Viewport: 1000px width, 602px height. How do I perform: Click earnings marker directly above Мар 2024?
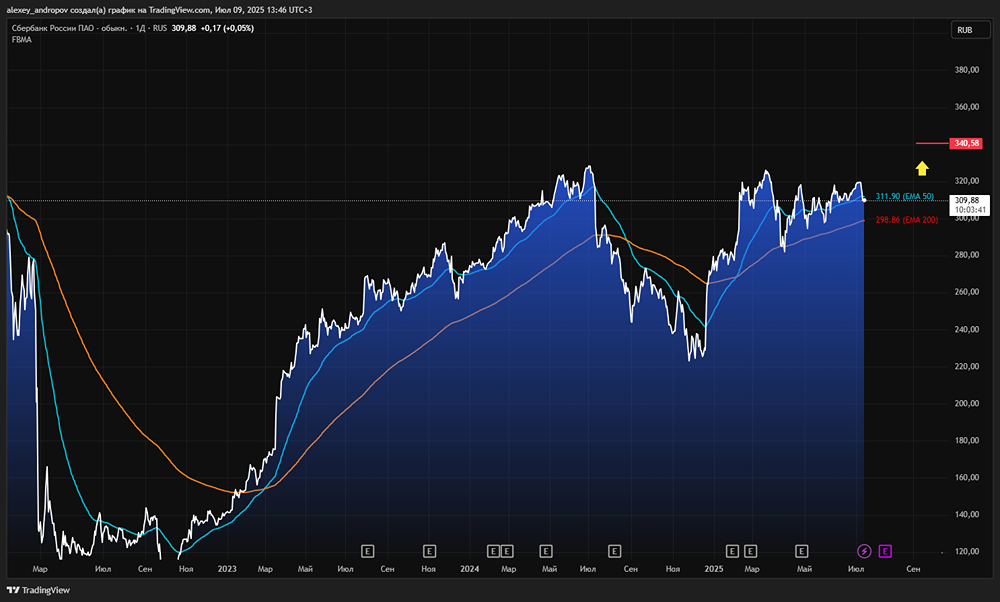[x=507, y=551]
